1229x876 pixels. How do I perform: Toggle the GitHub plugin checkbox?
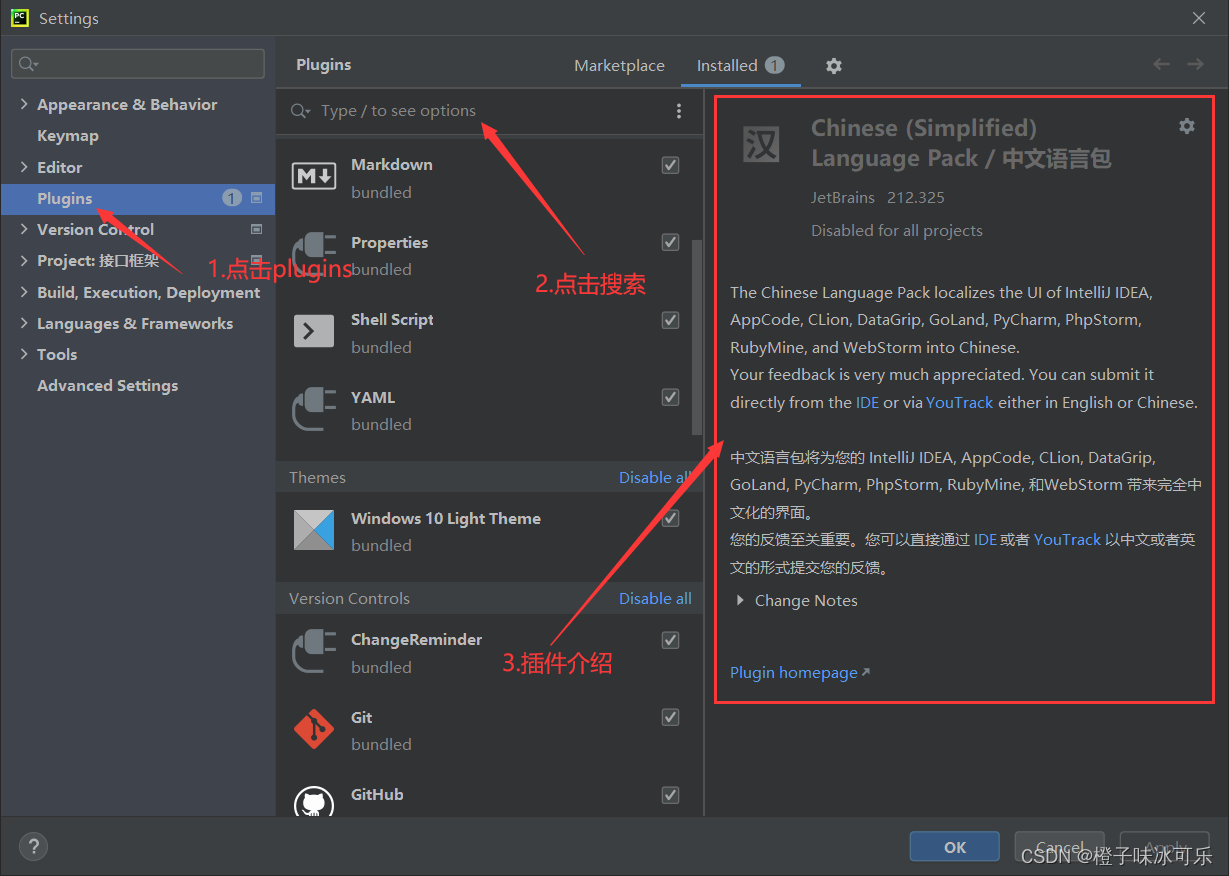click(671, 795)
